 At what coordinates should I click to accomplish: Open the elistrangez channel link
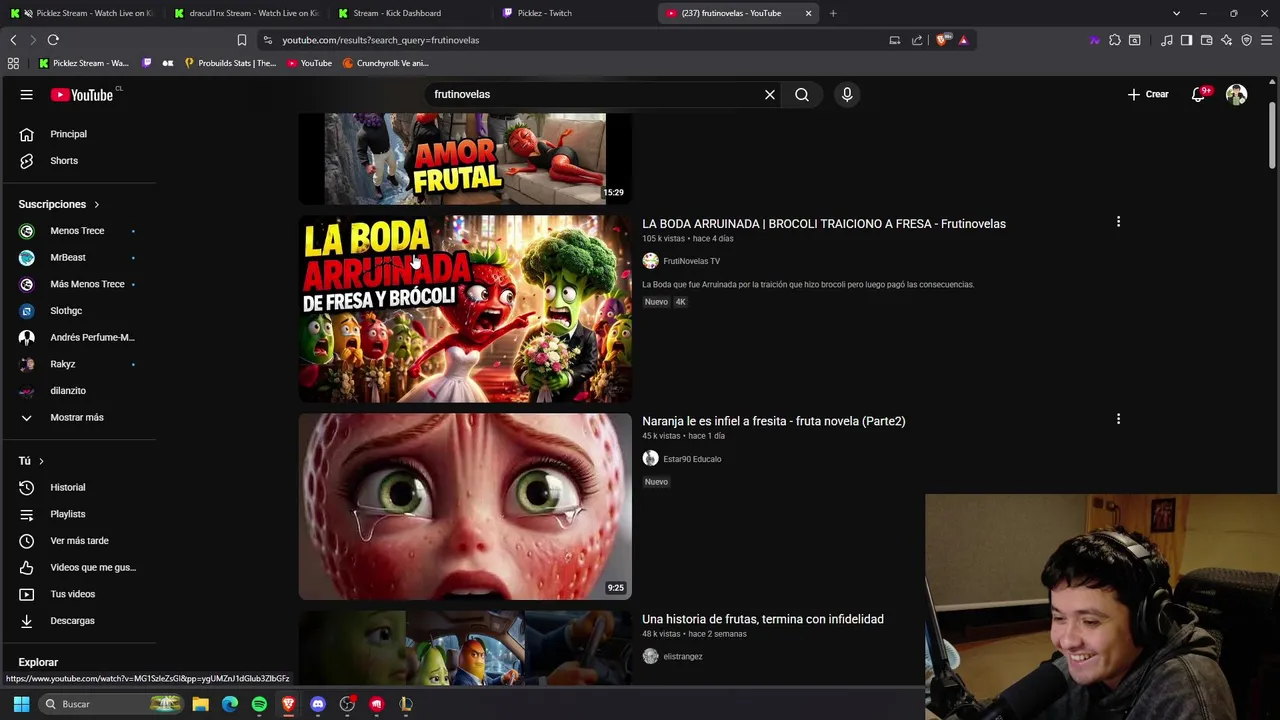683,657
